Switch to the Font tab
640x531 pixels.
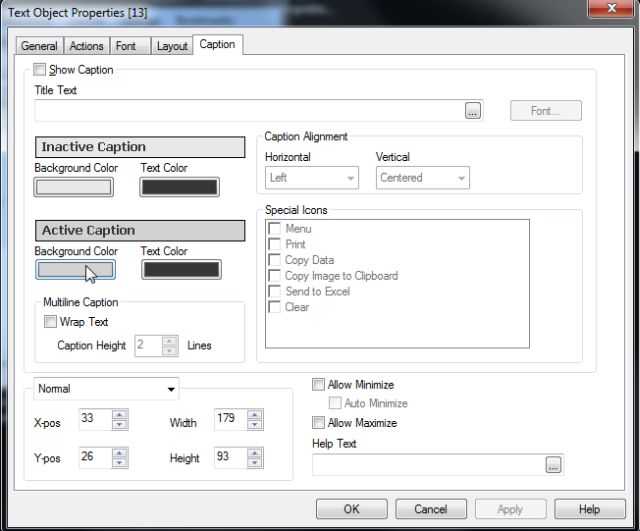point(130,46)
